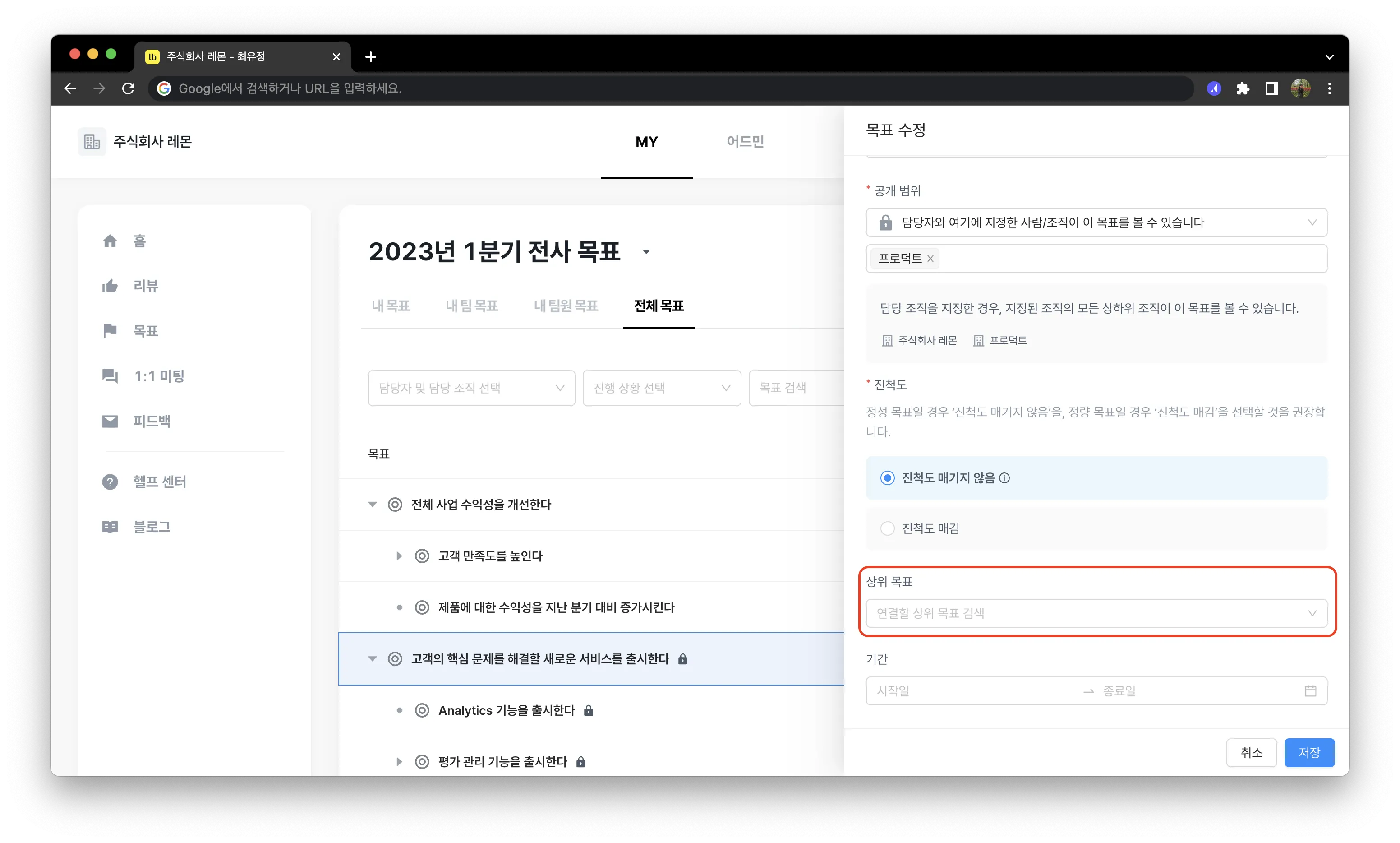Screen dimensions: 1400x843
Task: Click the 시작일 date field
Action: coord(974,691)
